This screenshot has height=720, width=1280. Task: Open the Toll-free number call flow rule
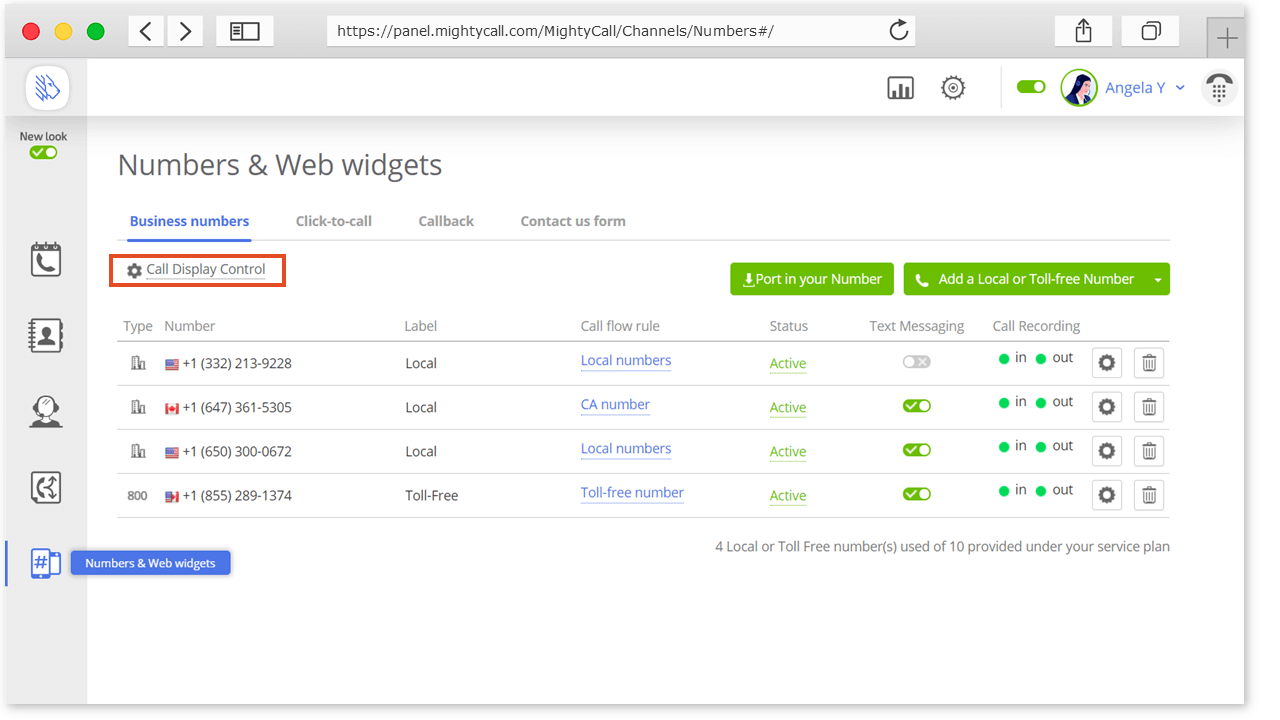[632, 493]
